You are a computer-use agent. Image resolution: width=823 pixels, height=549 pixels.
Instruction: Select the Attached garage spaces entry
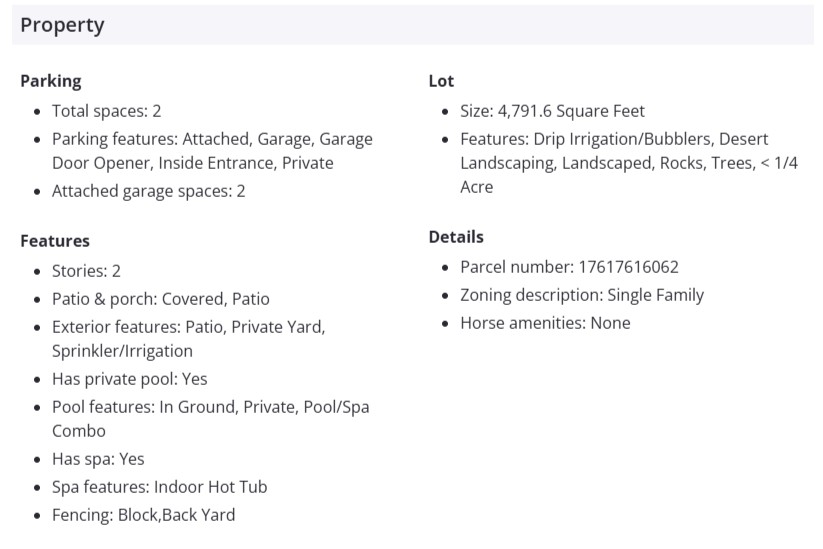(148, 191)
